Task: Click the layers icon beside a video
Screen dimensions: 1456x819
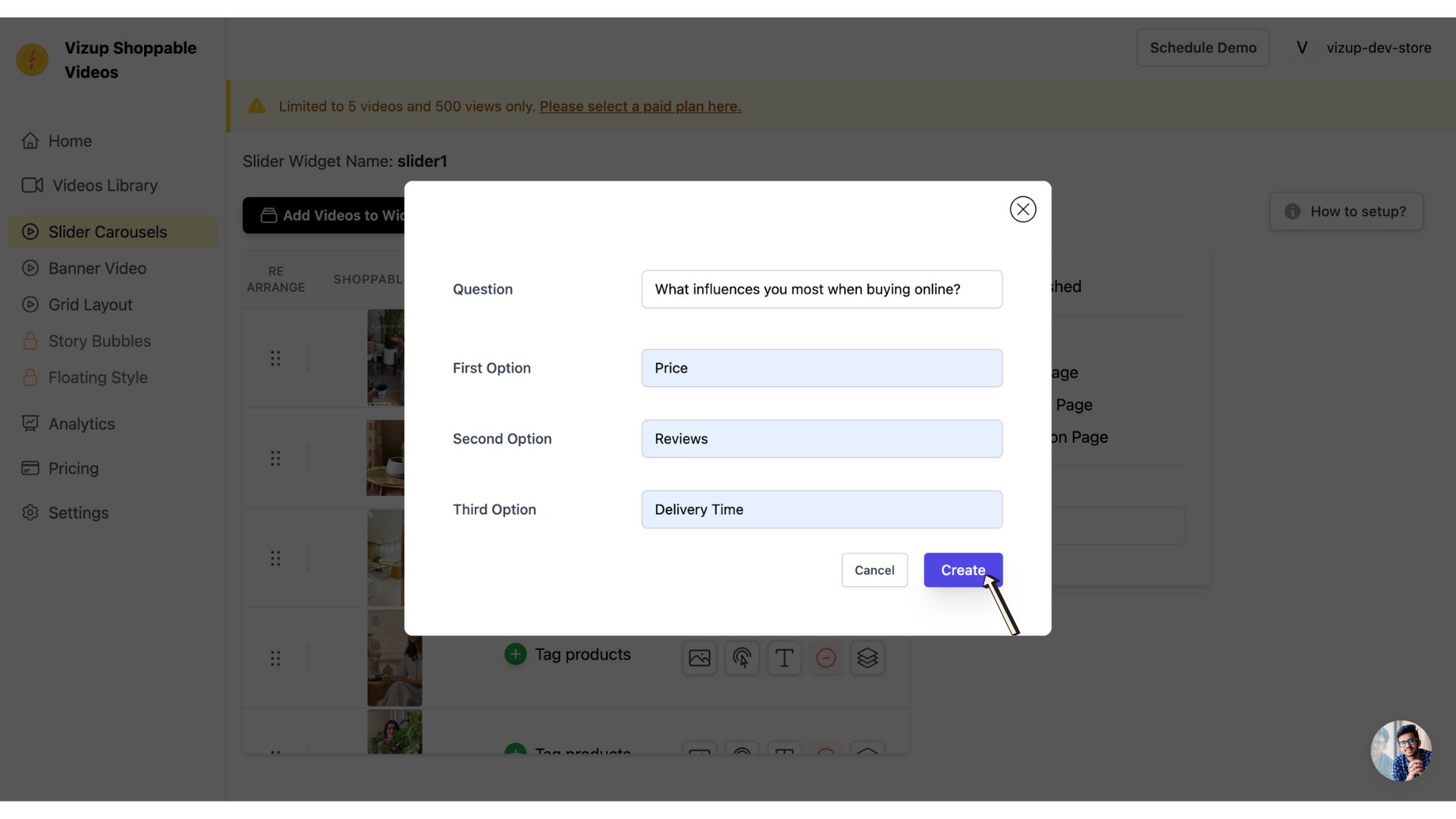Action: click(x=868, y=657)
